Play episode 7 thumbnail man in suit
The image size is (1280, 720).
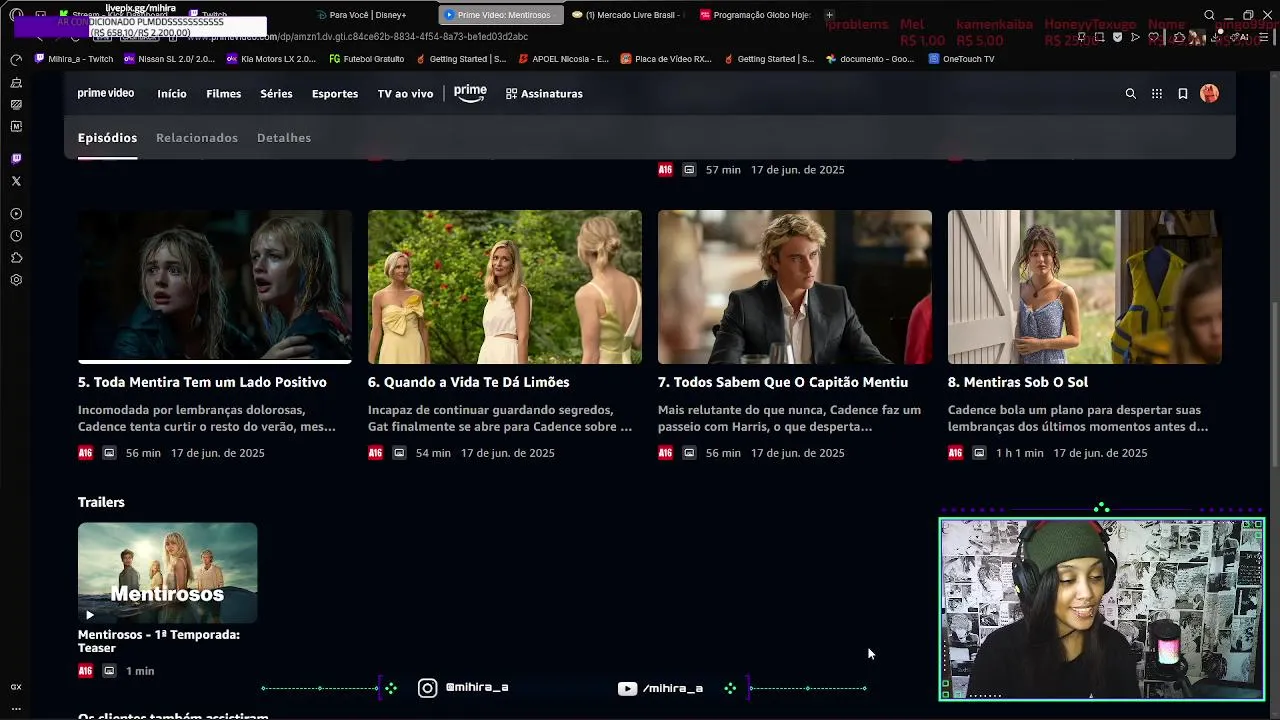coord(795,286)
